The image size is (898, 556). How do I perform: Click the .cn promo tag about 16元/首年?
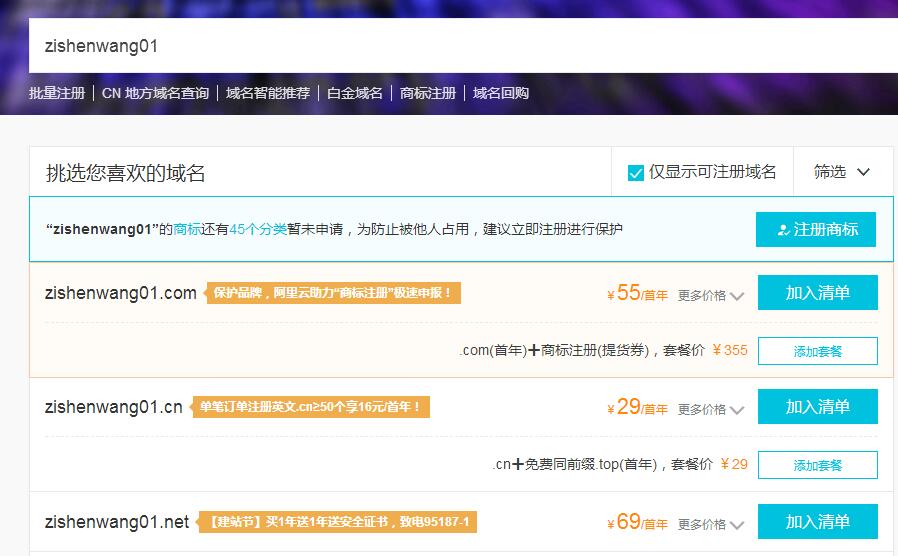(x=310, y=407)
